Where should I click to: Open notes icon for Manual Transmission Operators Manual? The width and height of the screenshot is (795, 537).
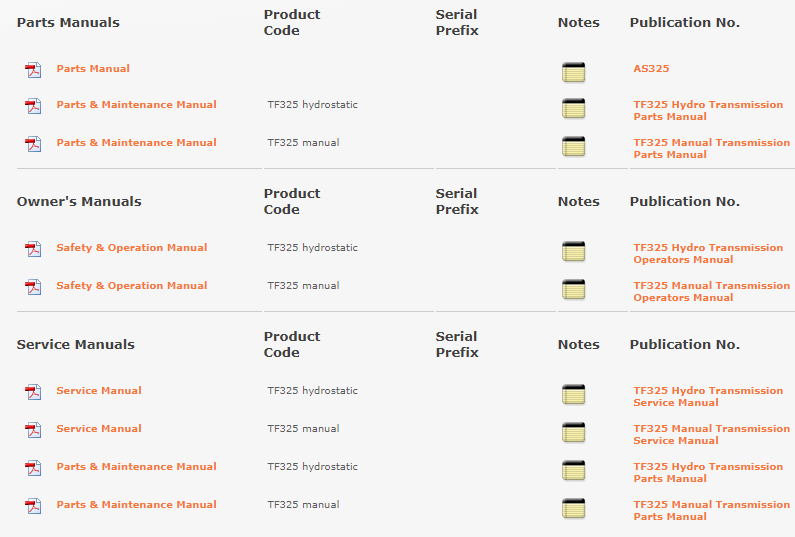tap(573, 289)
